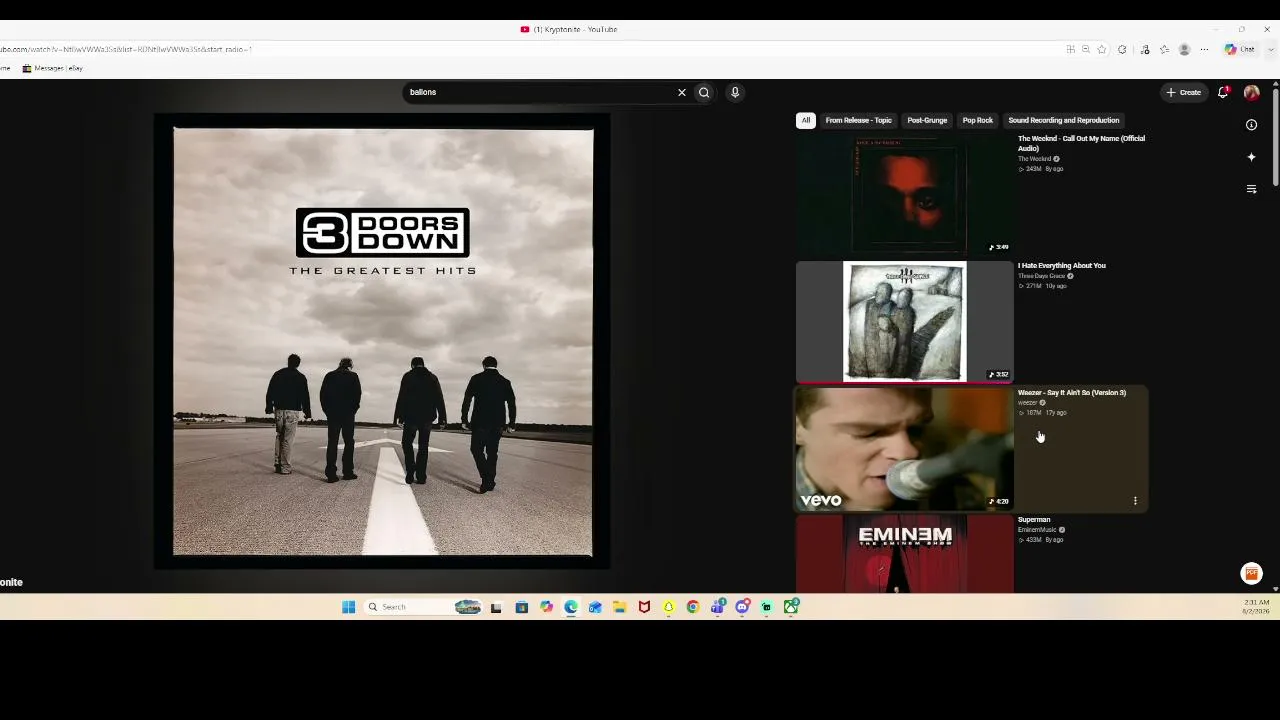Open the sparkle Ask AI icon
This screenshot has width=1280, height=720.
pyautogui.click(x=1251, y=157)
